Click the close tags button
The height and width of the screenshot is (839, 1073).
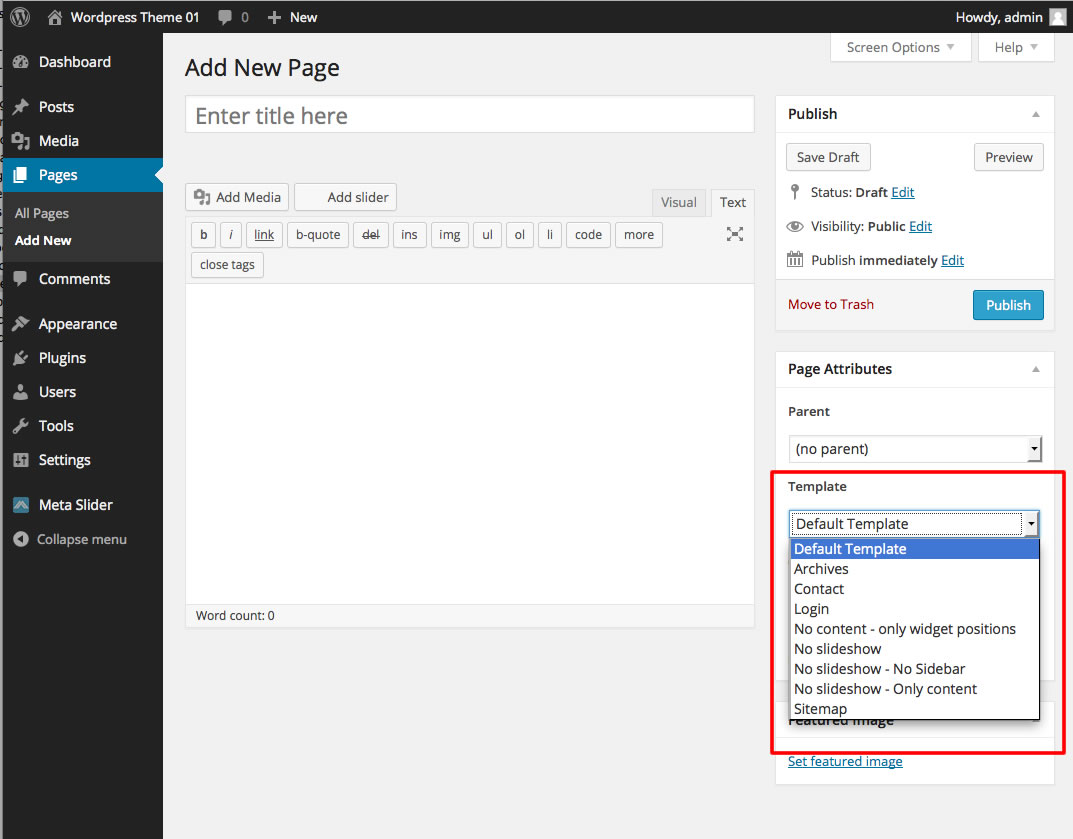point(227,265)
